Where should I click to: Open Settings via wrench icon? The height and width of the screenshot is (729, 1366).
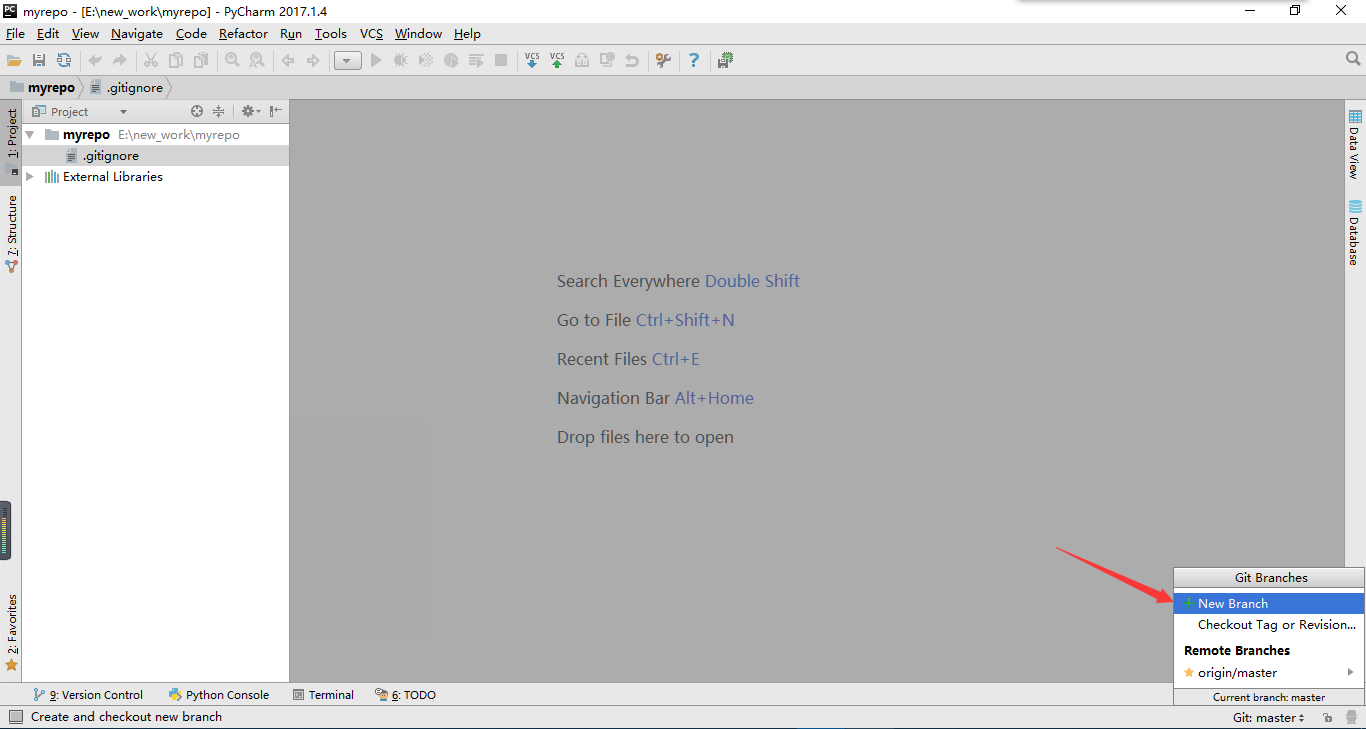click(x=663, y=61)
